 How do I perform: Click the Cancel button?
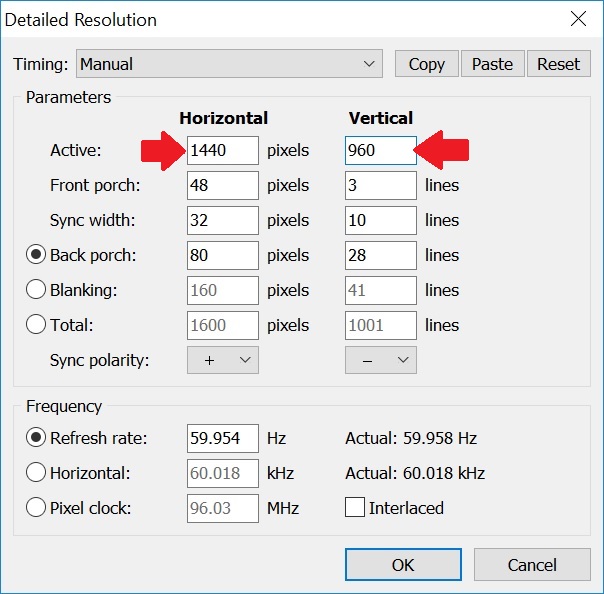(532, 565)
